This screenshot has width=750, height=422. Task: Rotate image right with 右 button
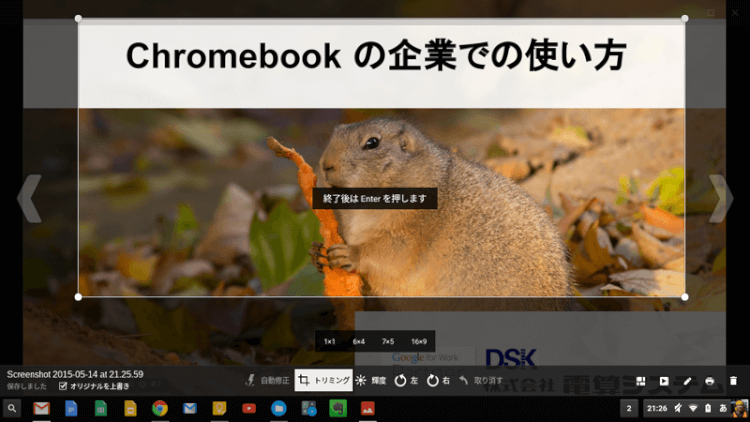(439, 381)
